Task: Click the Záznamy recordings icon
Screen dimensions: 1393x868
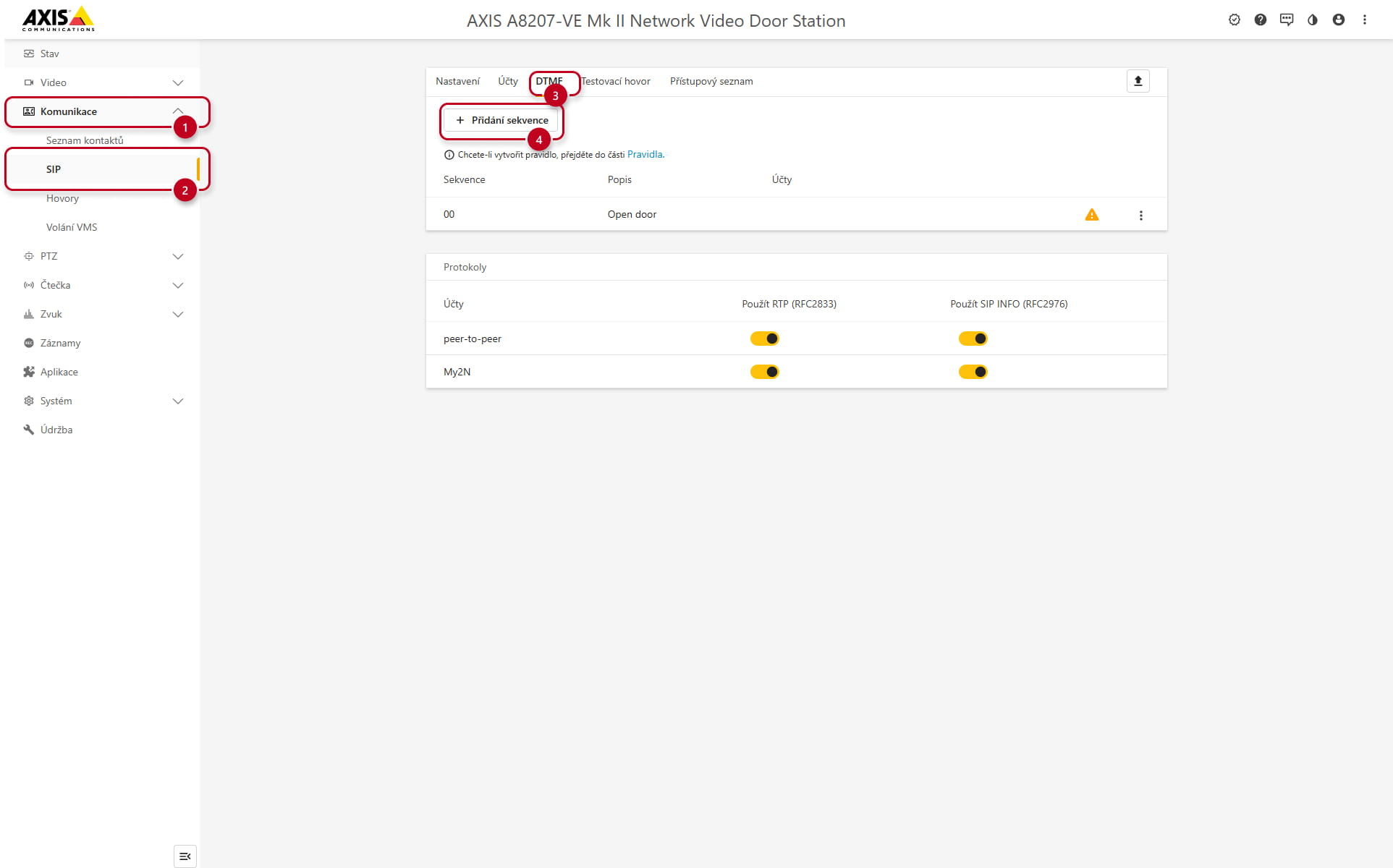Action: [29, 343]
